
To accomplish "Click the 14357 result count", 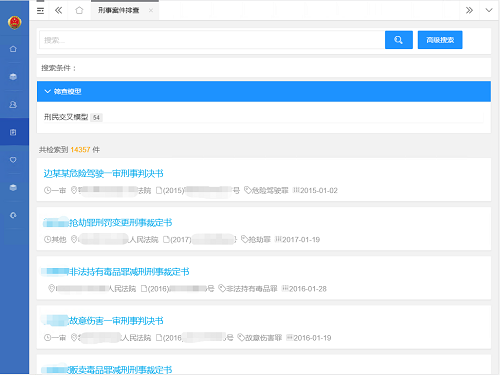I will coord(80,150).
